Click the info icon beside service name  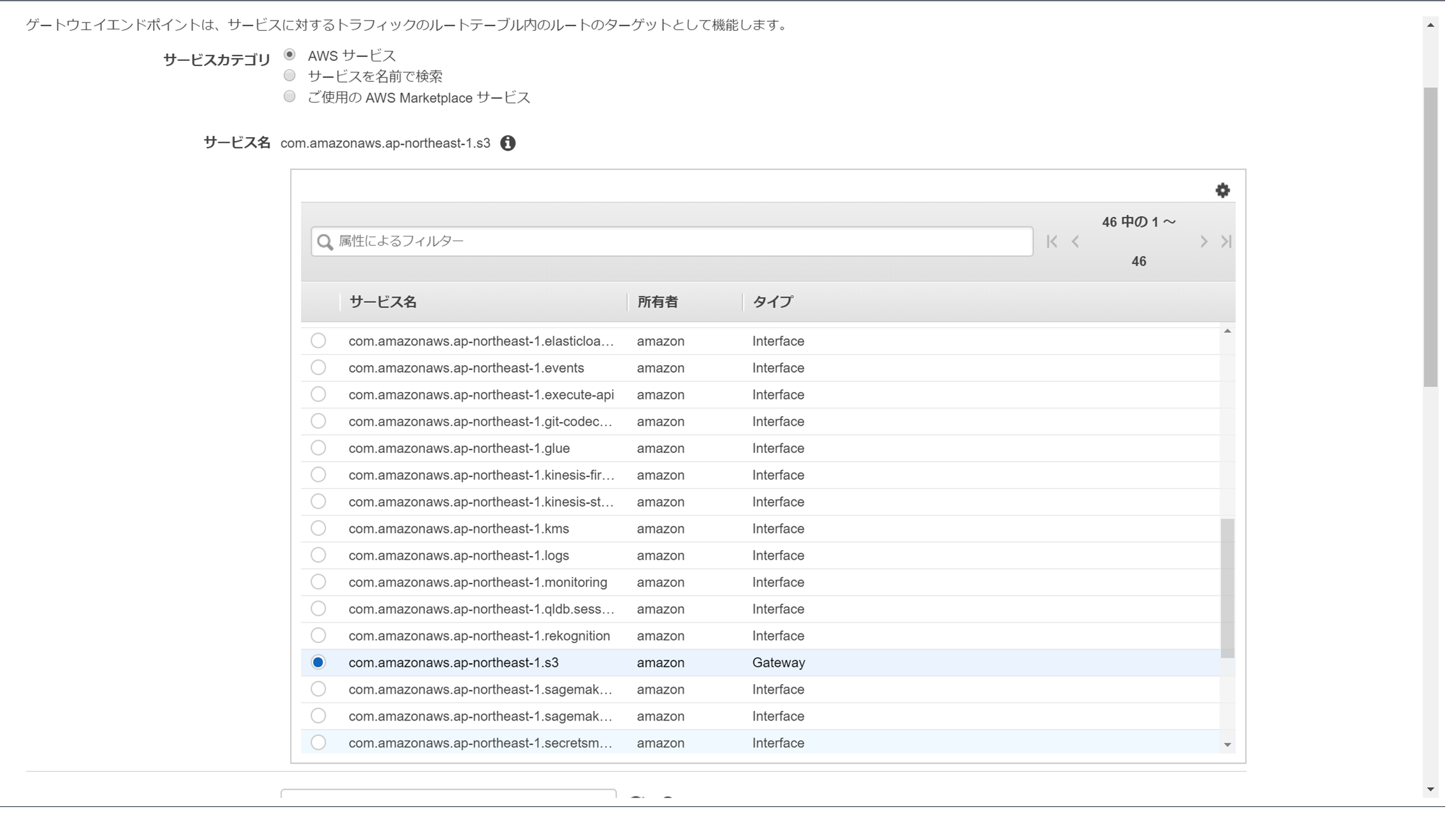508,143
